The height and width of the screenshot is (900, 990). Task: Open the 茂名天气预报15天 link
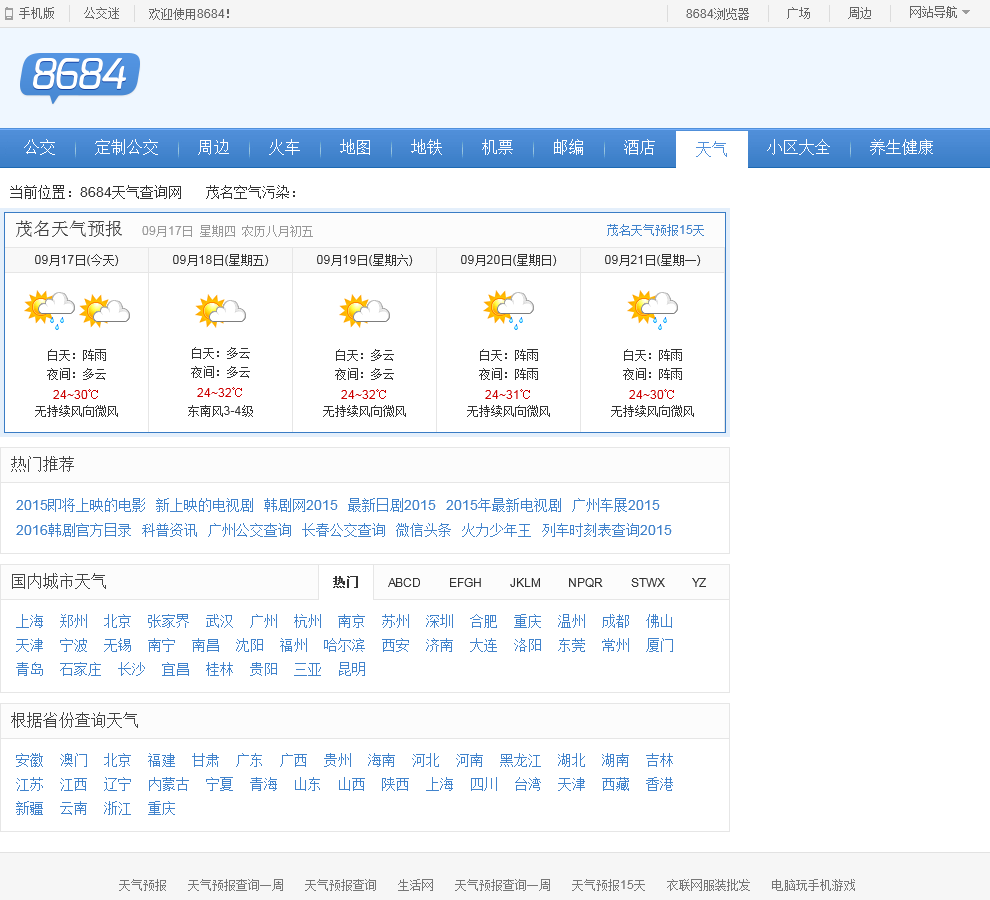coord(655,230)
